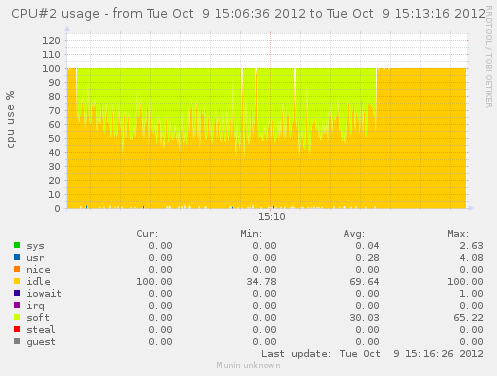Click the cpu use % axis label

[11, 119]
